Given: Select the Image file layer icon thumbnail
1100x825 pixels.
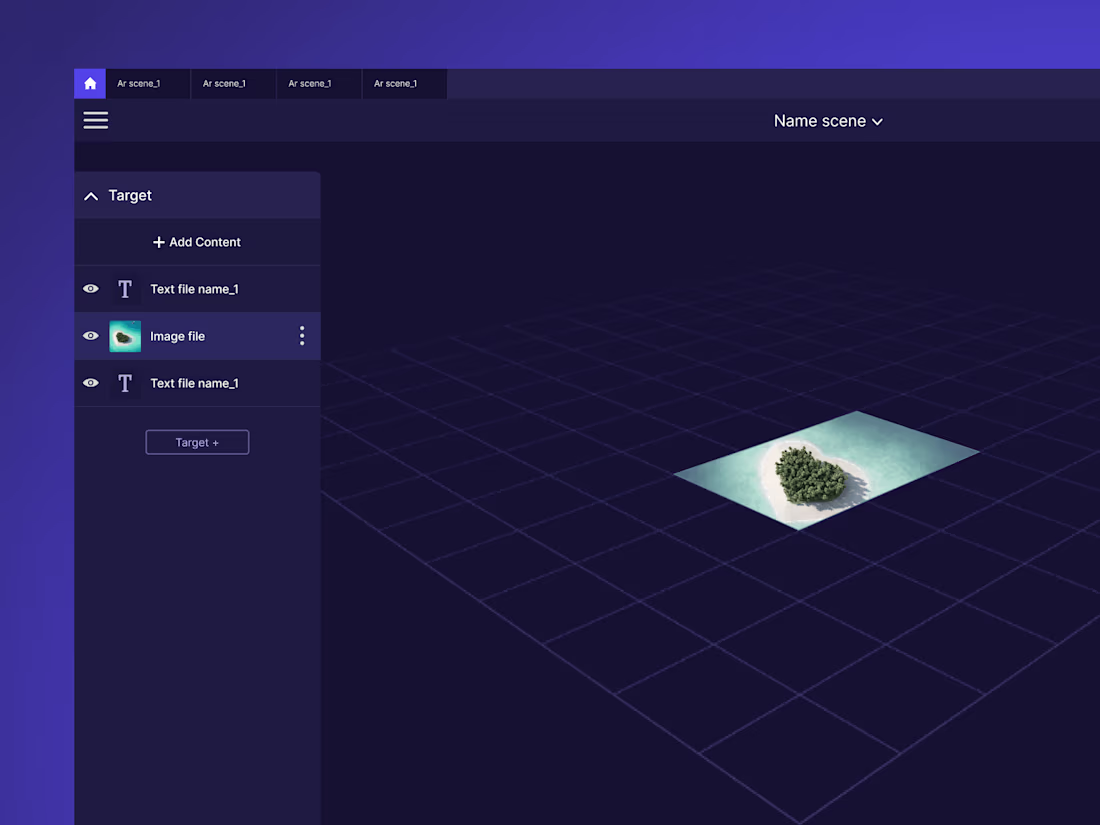Looking at the screenshot, I should pyautogui.click(x=125, y=336).
